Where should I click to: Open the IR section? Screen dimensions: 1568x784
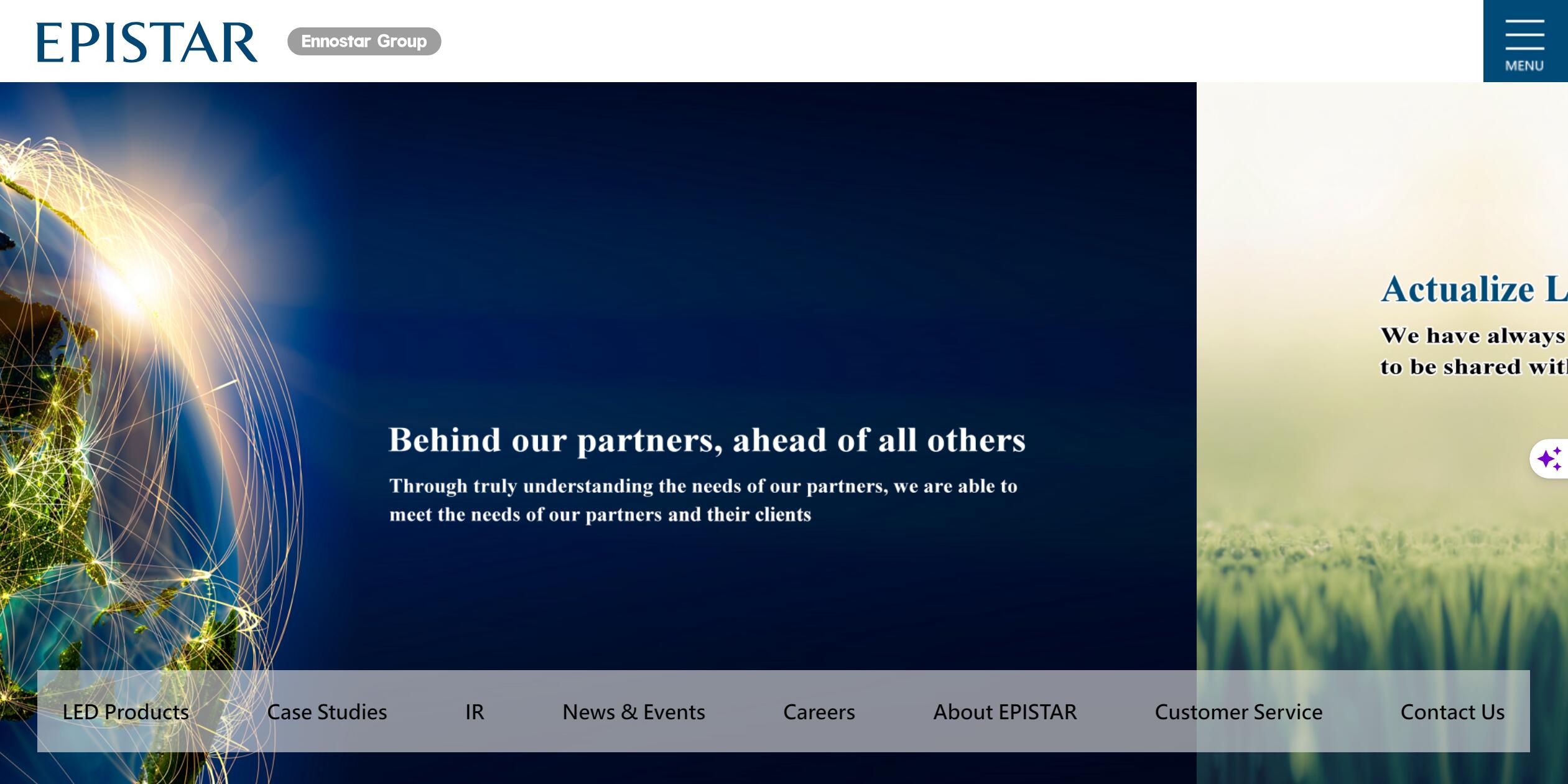click(x=475, y=712)
